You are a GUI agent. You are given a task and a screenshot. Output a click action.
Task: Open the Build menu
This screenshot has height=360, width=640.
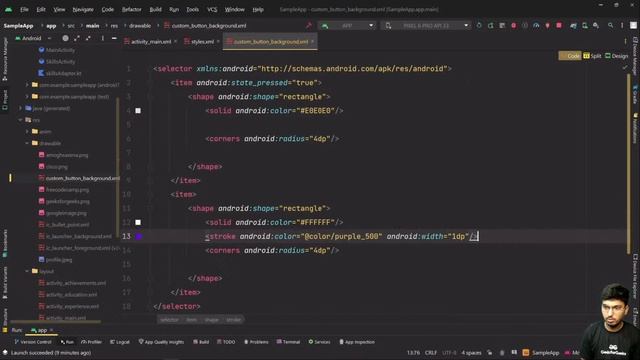tap(155, 9)
